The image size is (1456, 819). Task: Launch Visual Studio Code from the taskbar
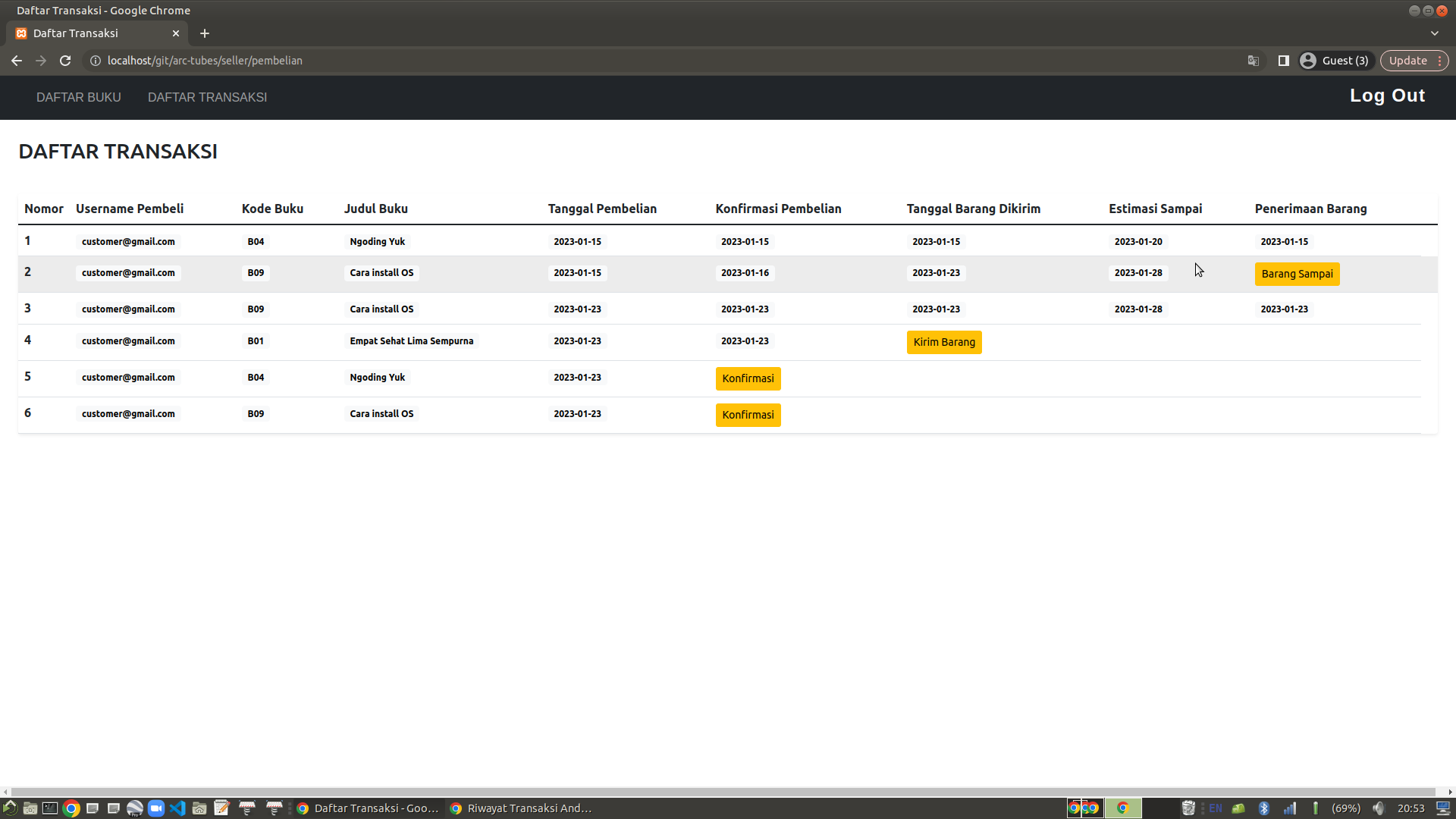[177, 808]
